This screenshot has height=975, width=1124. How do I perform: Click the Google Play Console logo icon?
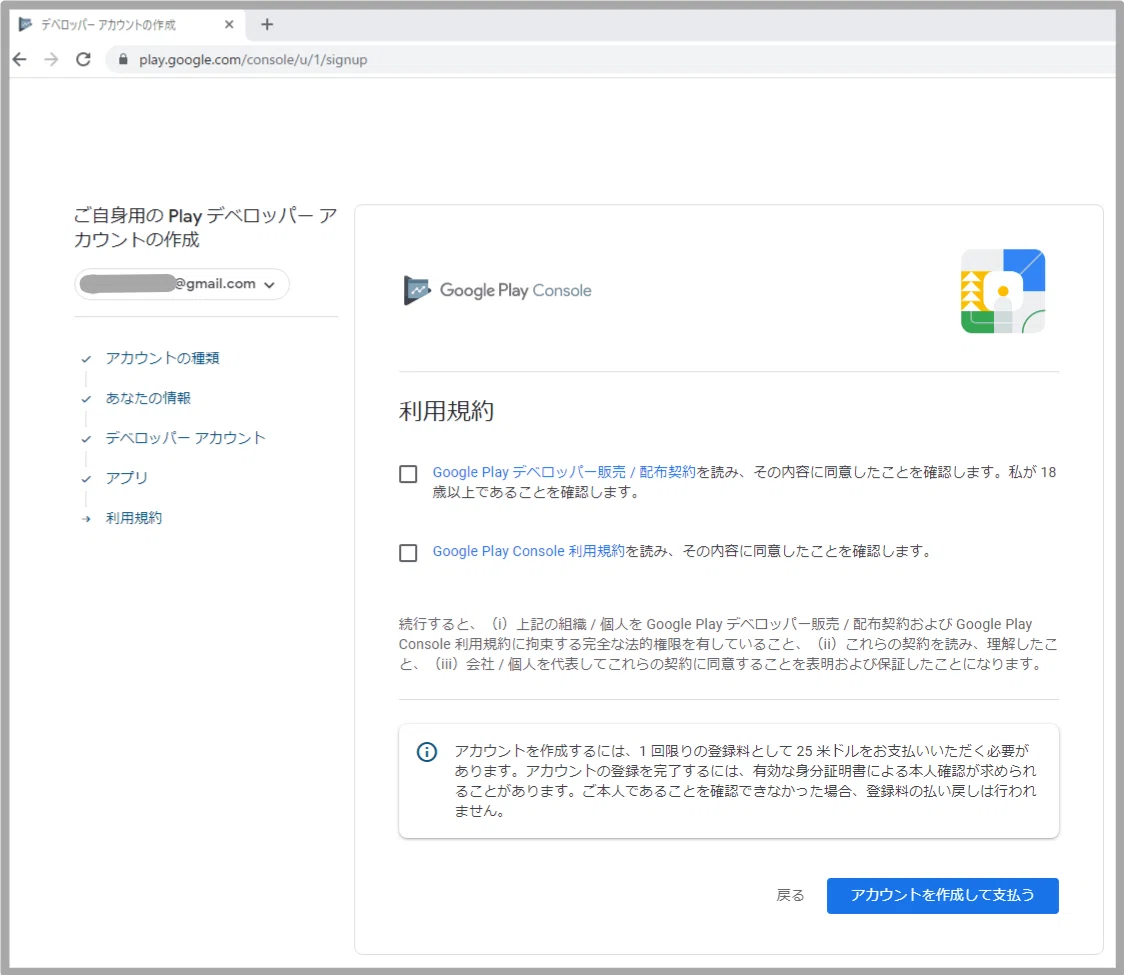(x=416, y=290)
